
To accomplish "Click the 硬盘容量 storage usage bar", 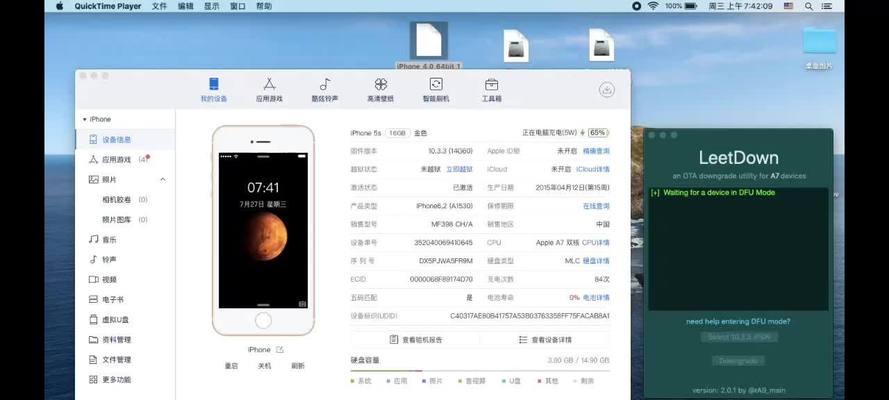I will point(480,371).
